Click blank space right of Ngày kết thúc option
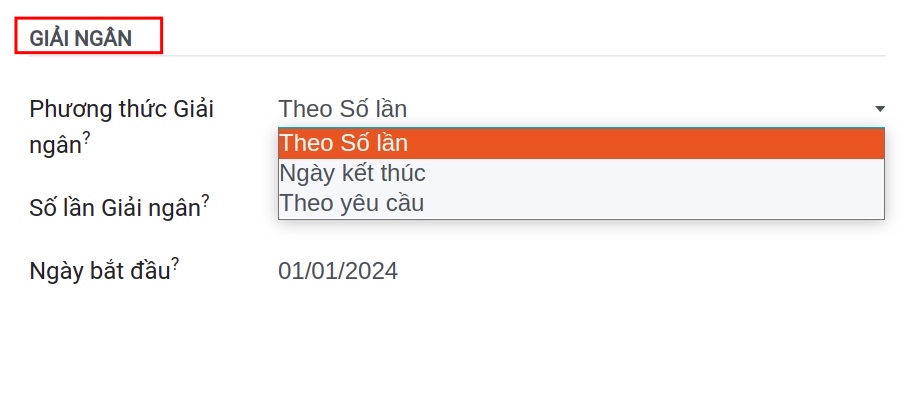The width and height of the screenshot is (902, 412). click(x=655, y=174)
